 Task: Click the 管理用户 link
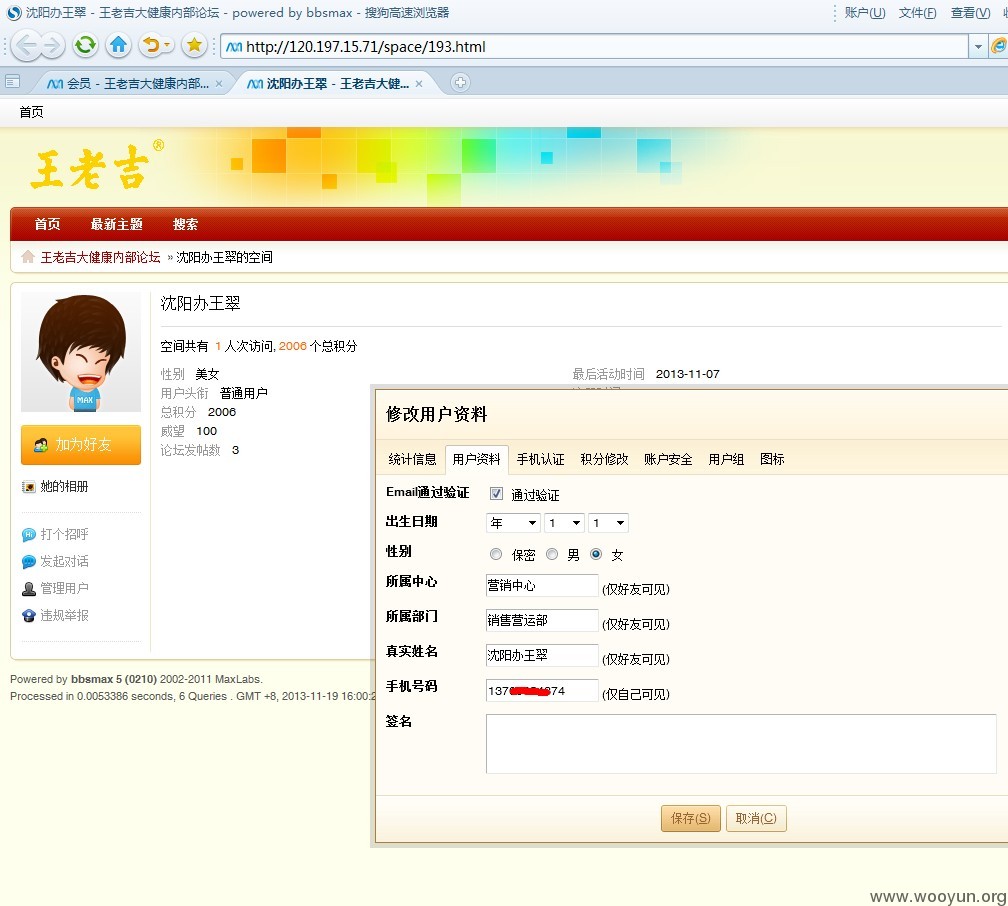(64, 589)
